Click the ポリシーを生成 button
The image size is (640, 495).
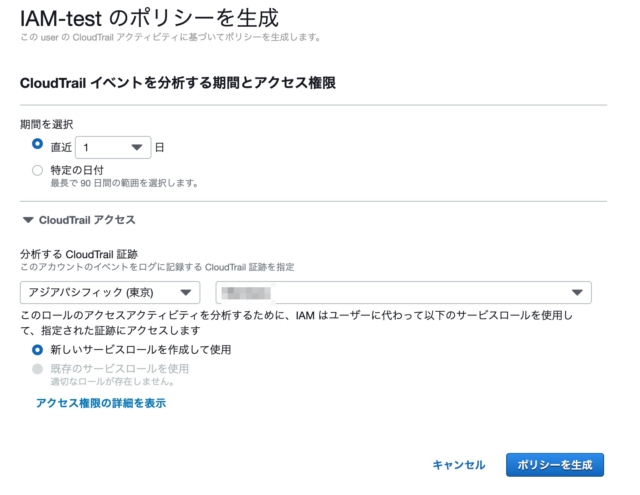pos(555,465)
